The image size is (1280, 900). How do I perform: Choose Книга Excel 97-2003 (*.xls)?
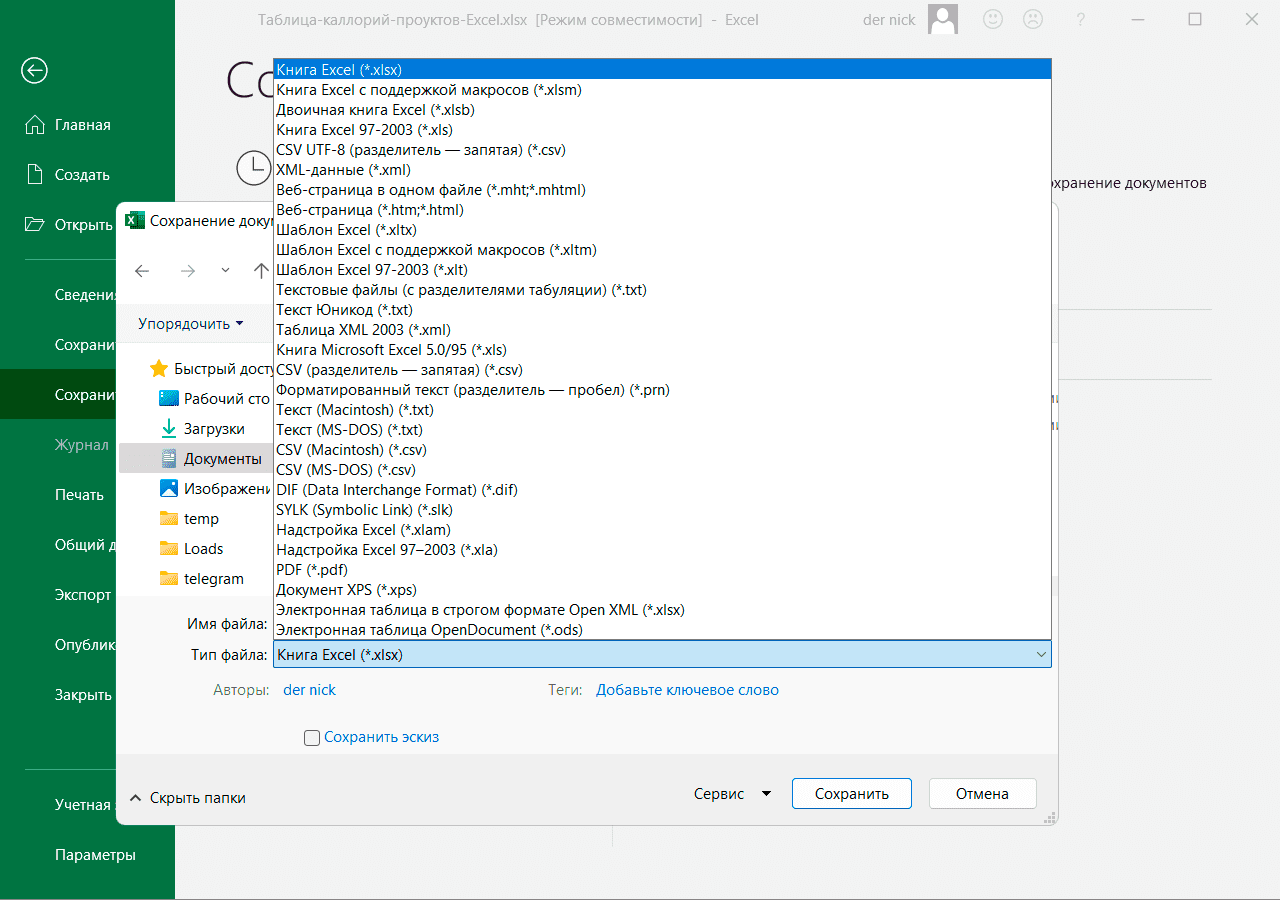(x=662, y=130)
